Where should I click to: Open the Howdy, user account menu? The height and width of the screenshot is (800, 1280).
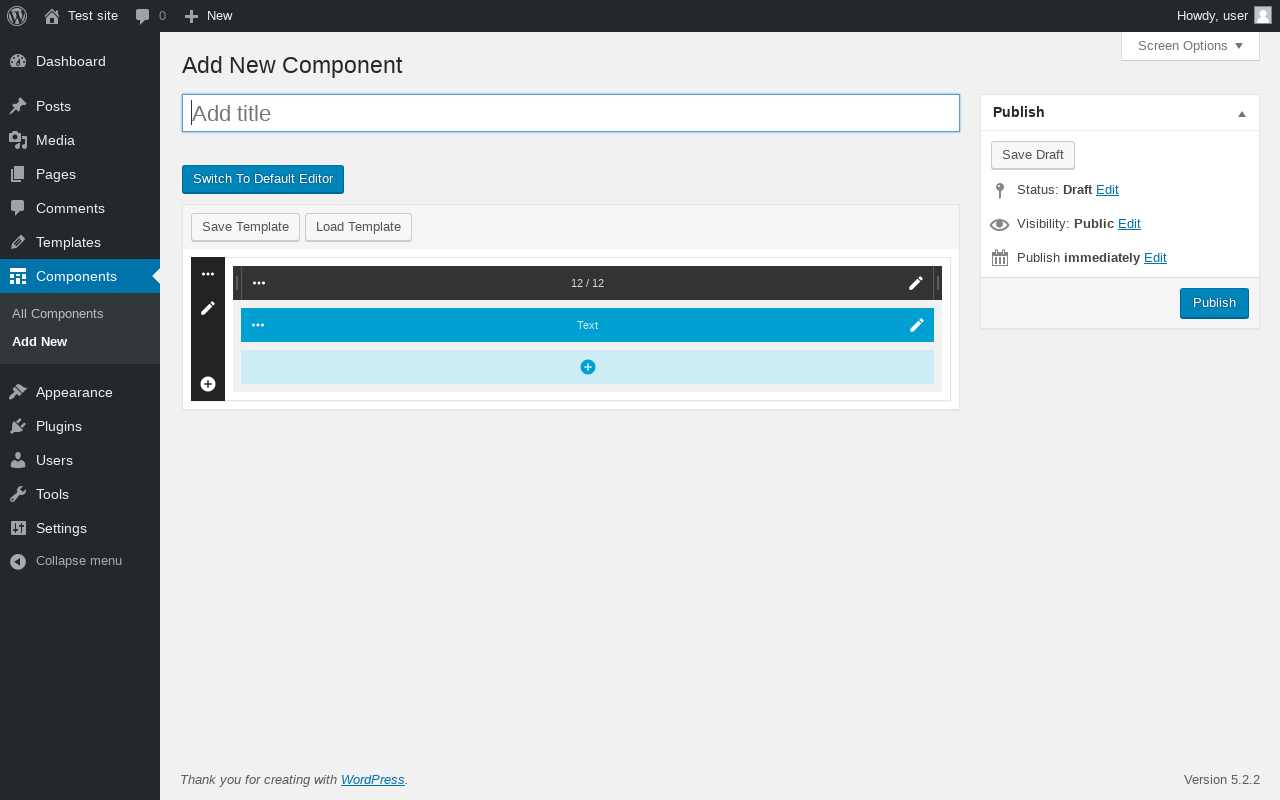click(x=1223, y=16)
